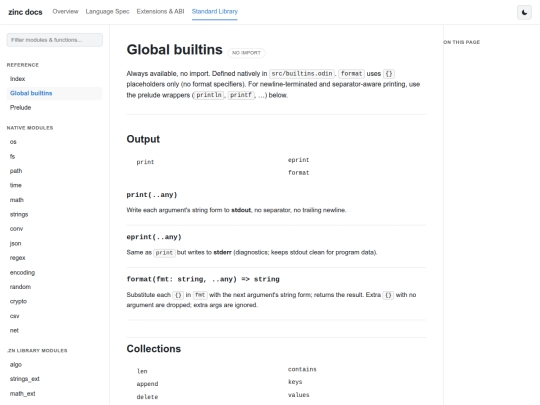540x405 pixels.
Task: Click the src/builtins.odin code snippet
Action: click(302, 74)
